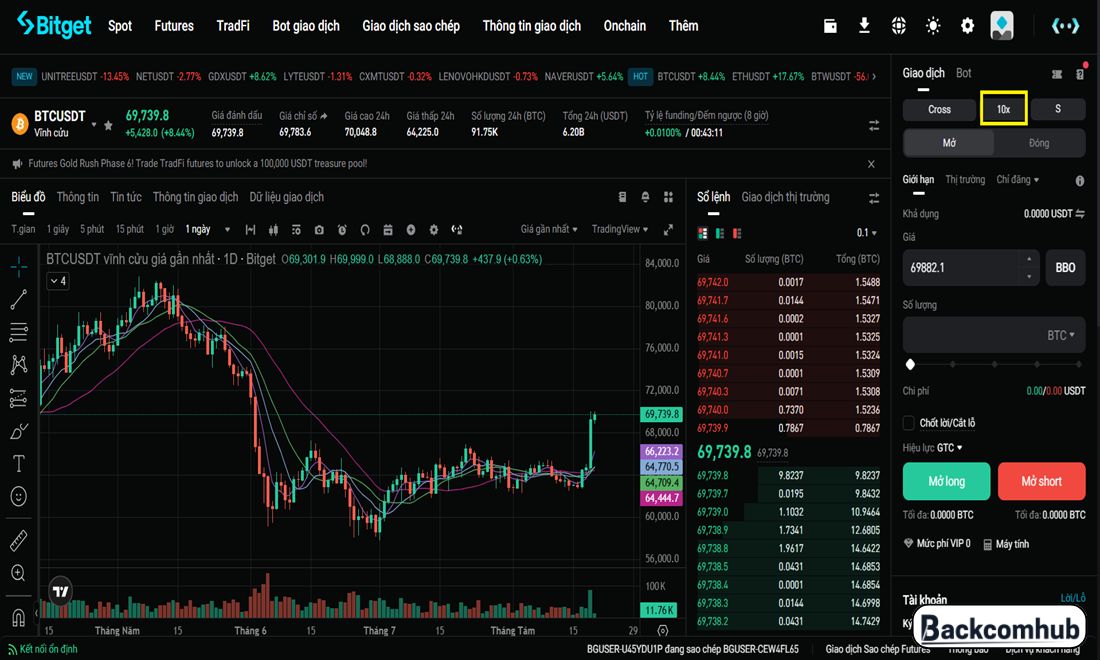Viewport: 1100px width, 660px height.
Task: Open the BTCUSDT pair selector dropdown
Action: pos(94,125)
